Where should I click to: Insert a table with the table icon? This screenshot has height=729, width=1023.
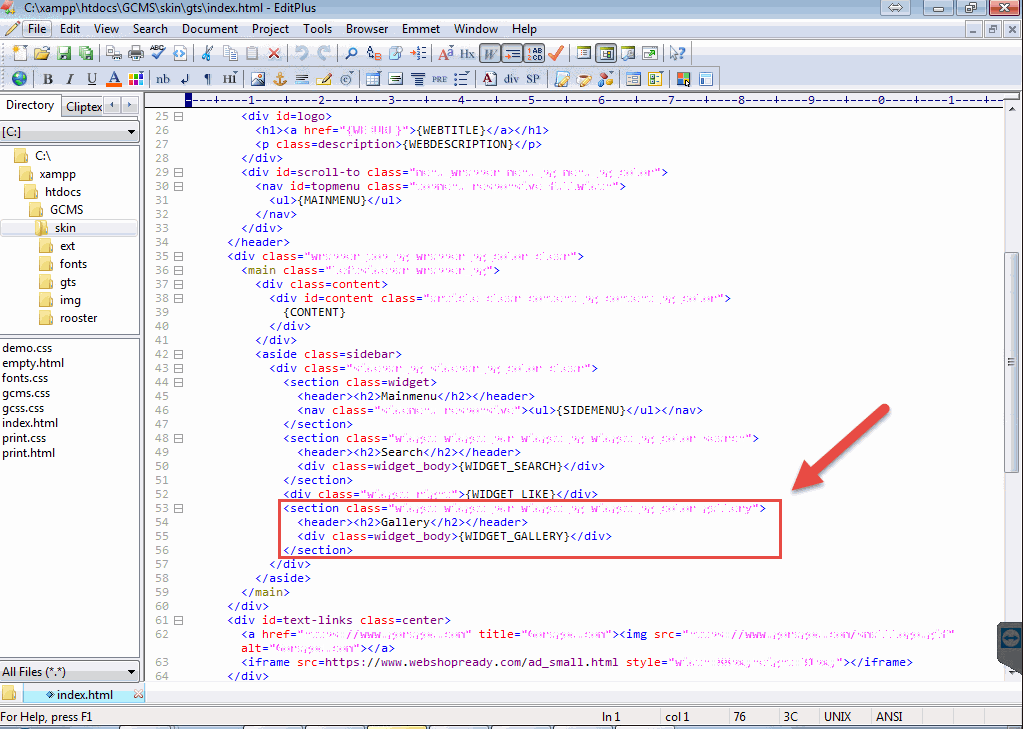point(373,79)
